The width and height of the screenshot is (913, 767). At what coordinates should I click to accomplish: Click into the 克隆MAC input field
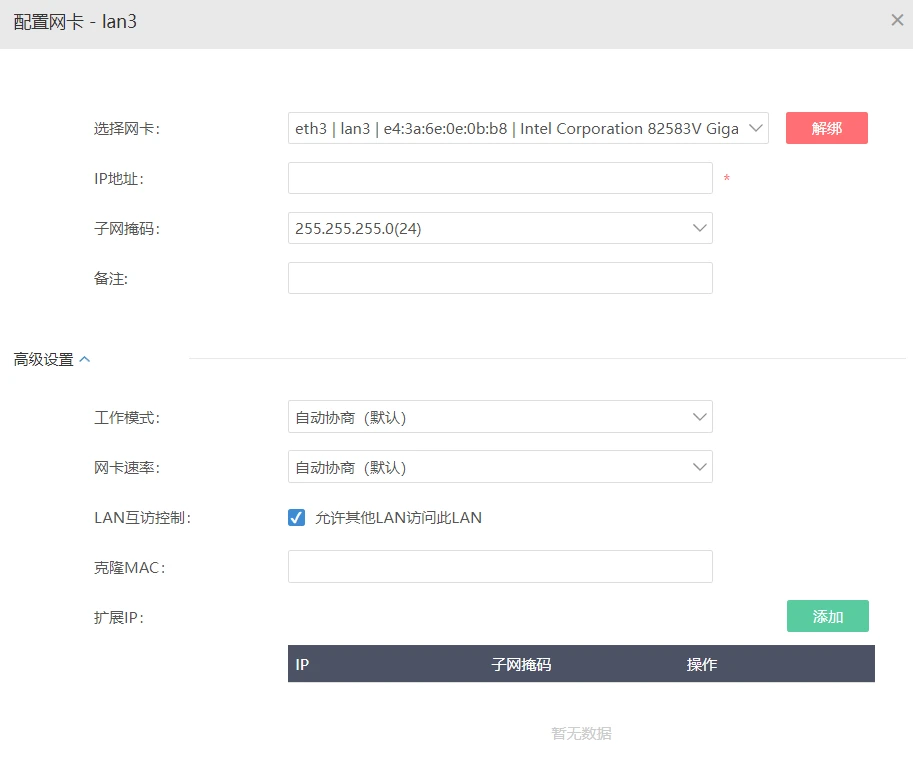pyautogui.click(x=500, y=567)
